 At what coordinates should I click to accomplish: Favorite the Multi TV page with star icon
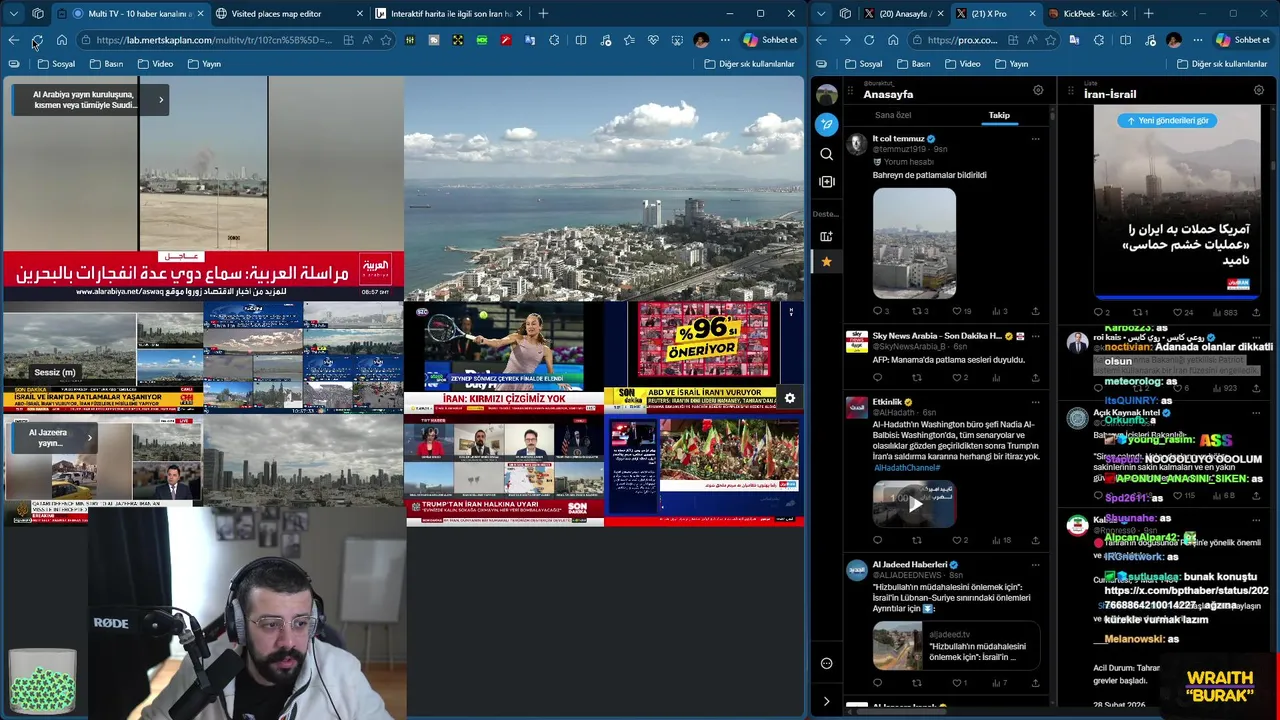386,40
